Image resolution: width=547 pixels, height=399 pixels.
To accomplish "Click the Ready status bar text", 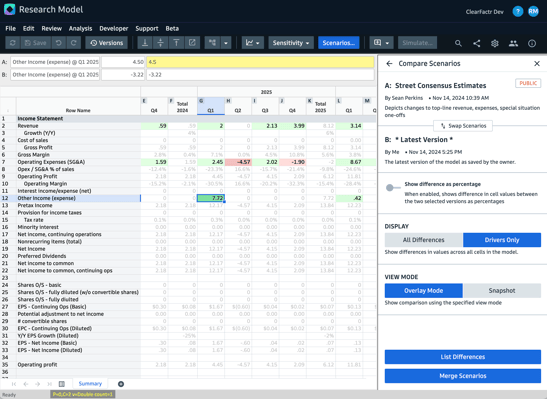I will (x=9, y=395).
